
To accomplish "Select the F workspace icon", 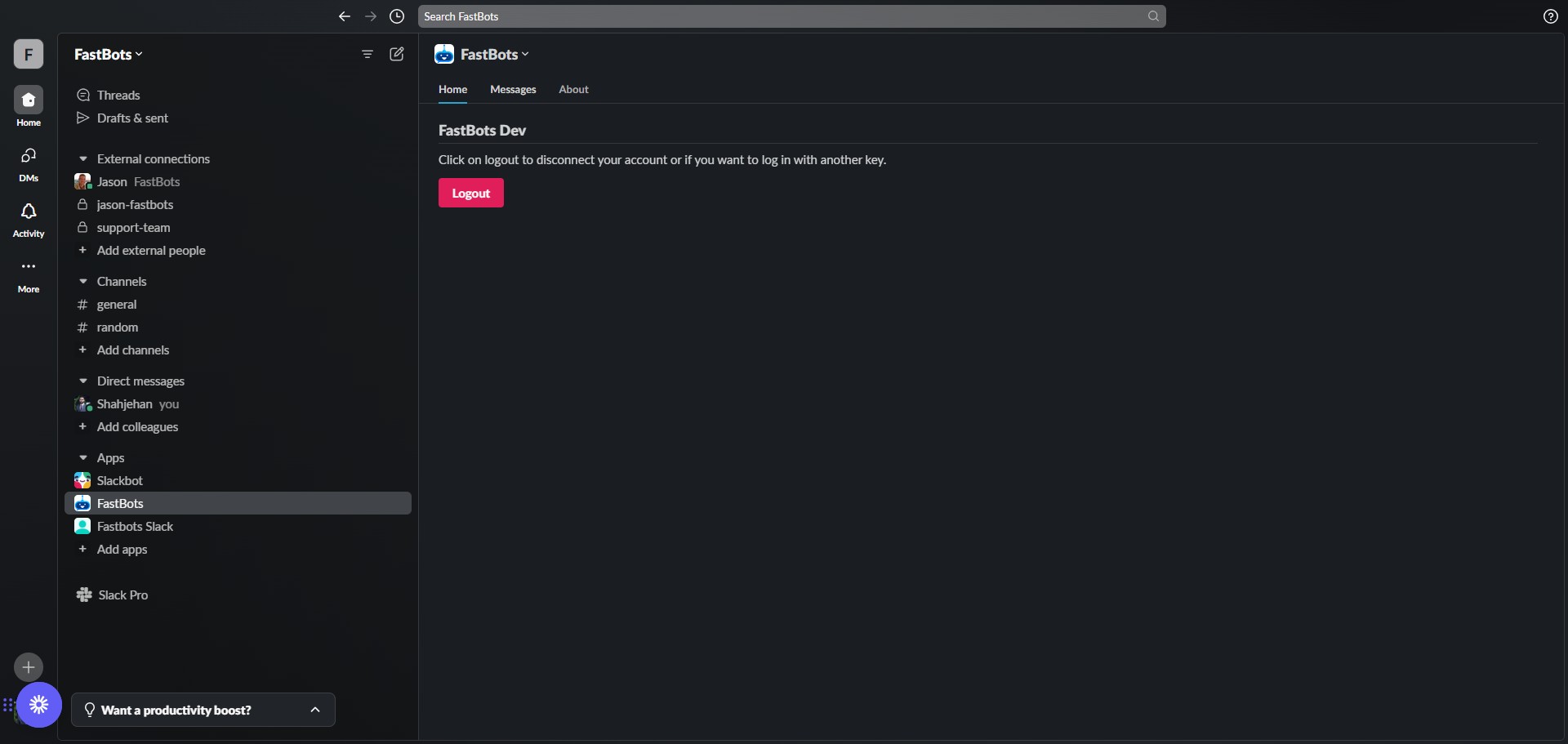I will 29,54.
